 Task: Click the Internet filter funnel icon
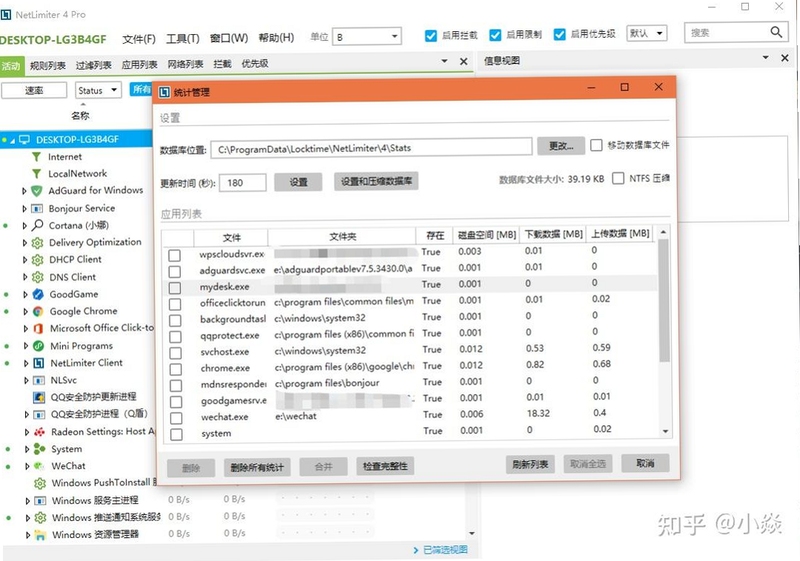36,157
